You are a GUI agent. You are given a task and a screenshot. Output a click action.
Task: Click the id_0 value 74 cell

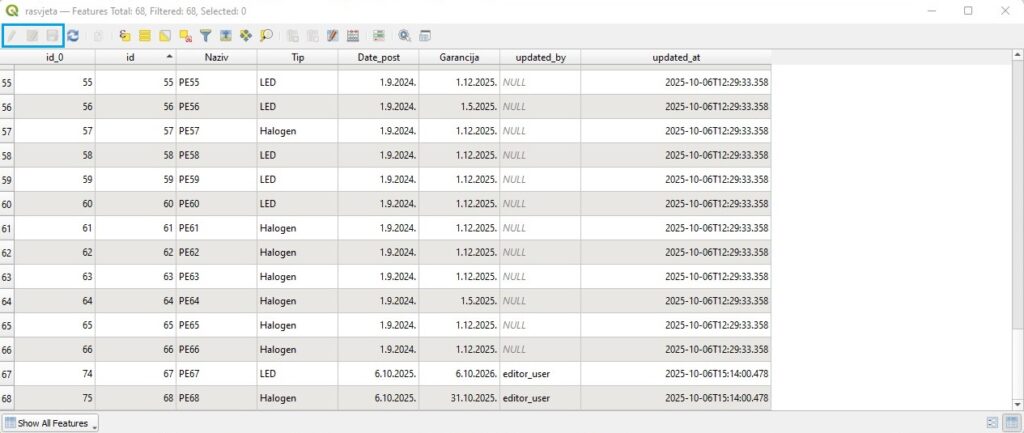pyautogui.click(x=55, y=374)
